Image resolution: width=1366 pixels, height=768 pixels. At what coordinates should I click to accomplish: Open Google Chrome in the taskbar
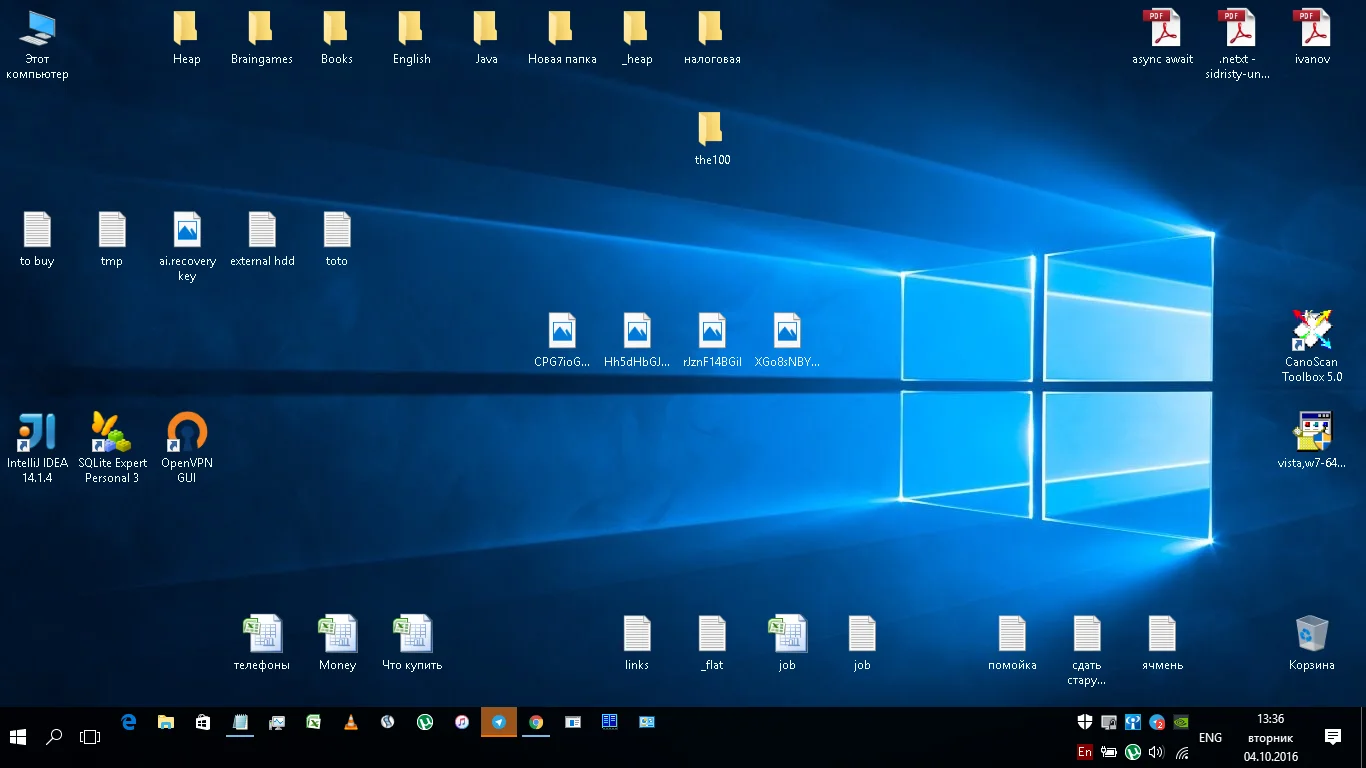(536, 722)
